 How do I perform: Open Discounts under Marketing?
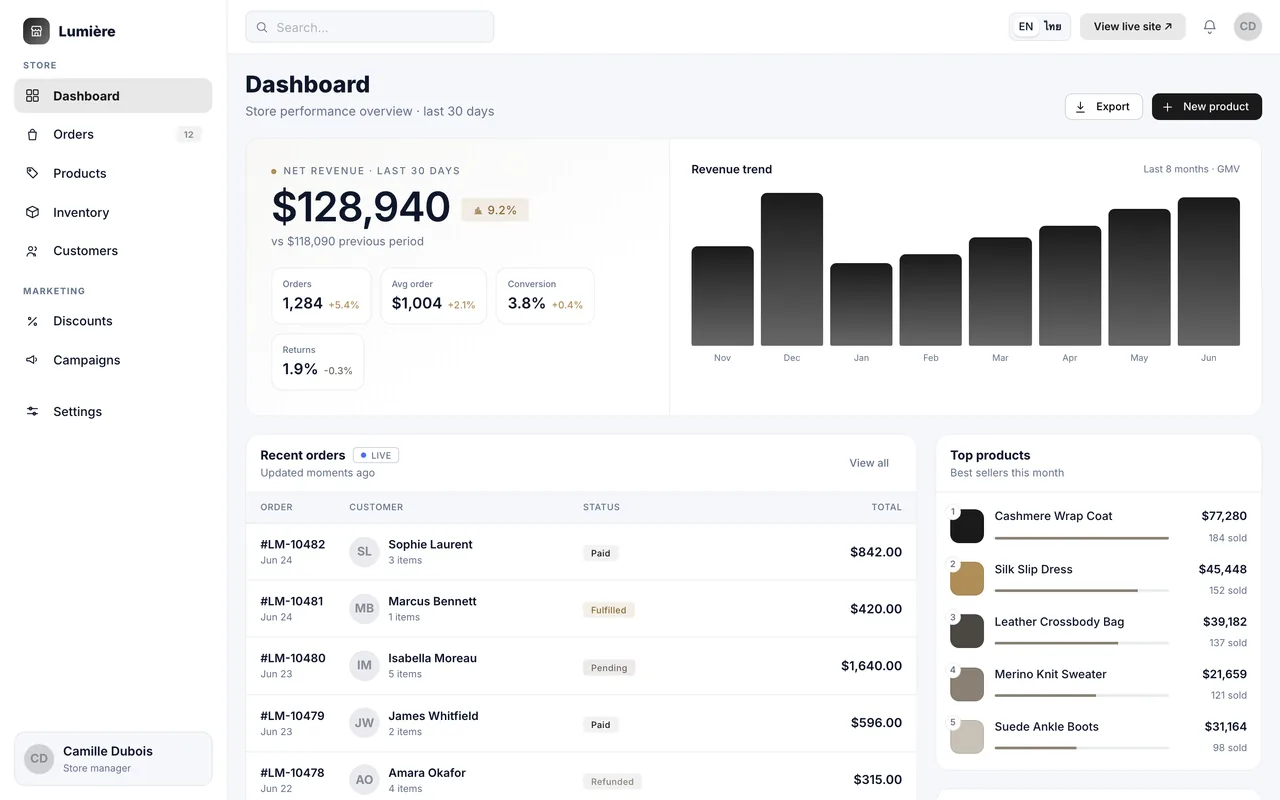click(113, 321)
